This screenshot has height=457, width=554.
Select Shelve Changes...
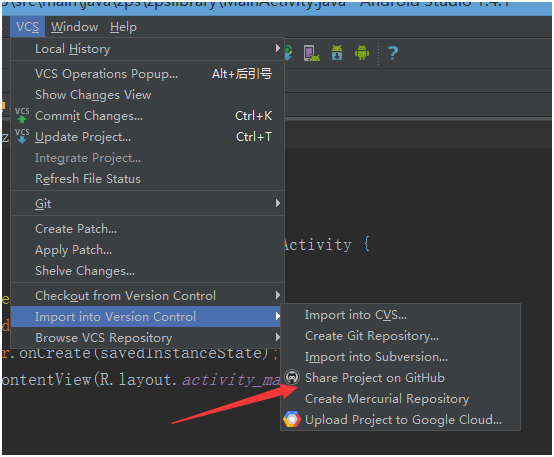tap(147, 271)
